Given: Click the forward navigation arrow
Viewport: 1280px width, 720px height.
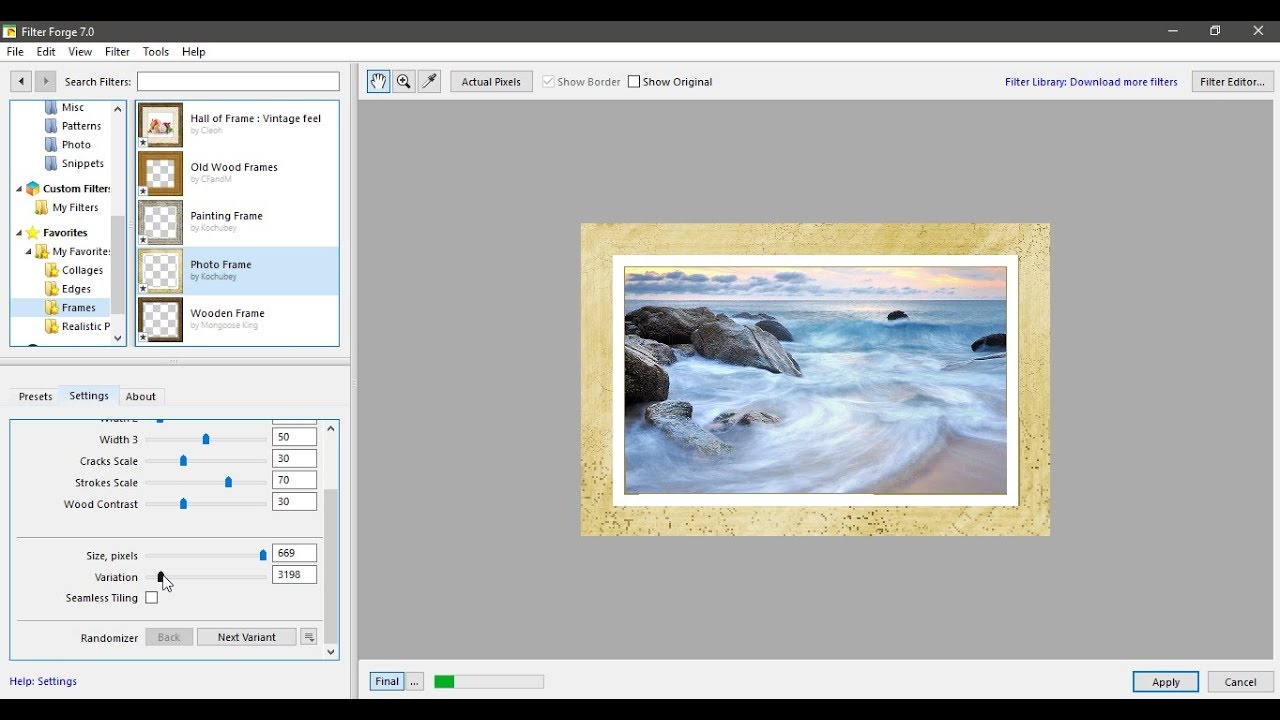Looking at the screenshot, I should pyautogui.click(x=45, y=81).
